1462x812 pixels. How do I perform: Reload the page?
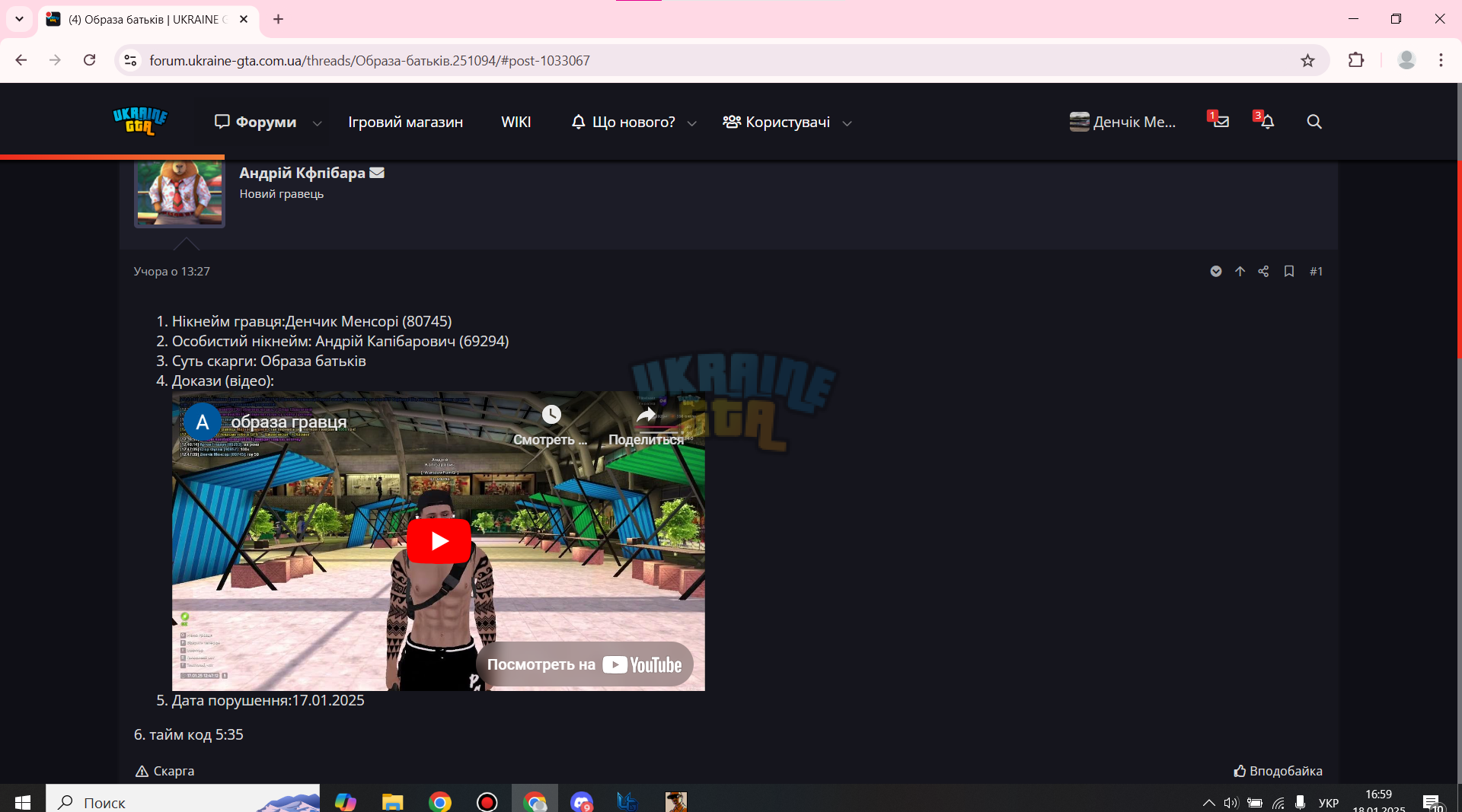point(89,60)
